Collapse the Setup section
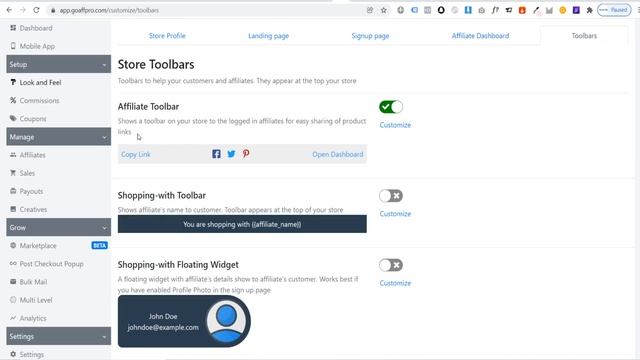 58,64
